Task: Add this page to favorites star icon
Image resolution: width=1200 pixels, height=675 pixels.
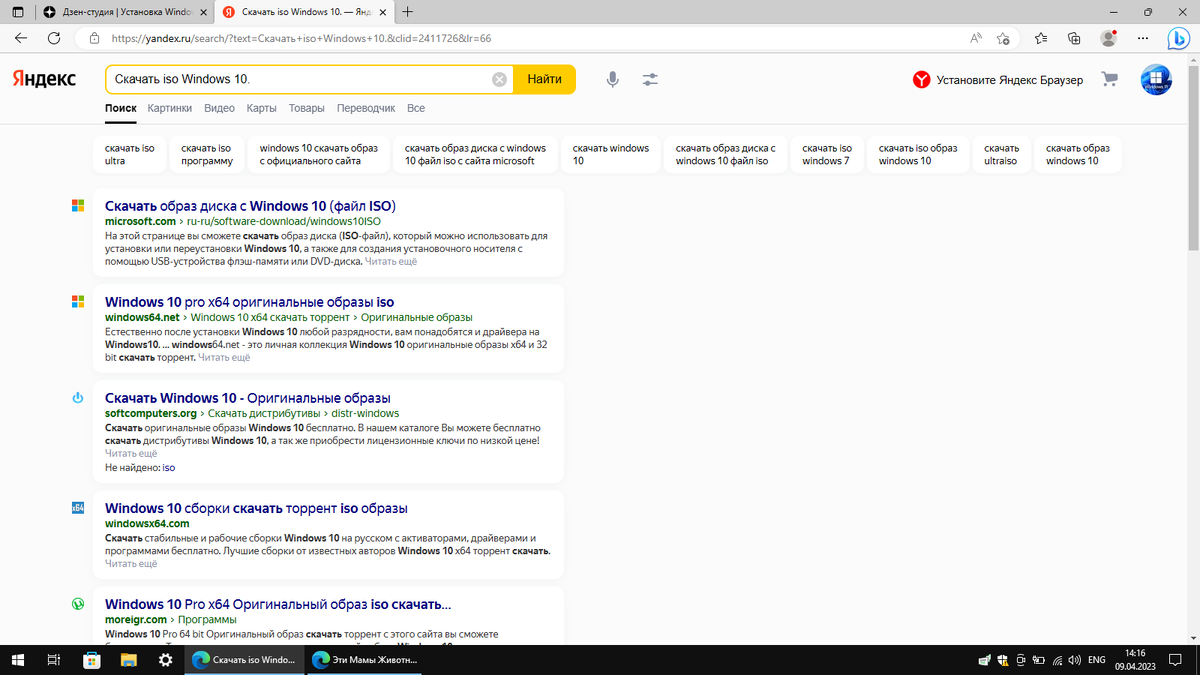Action: click(1003, 39)
